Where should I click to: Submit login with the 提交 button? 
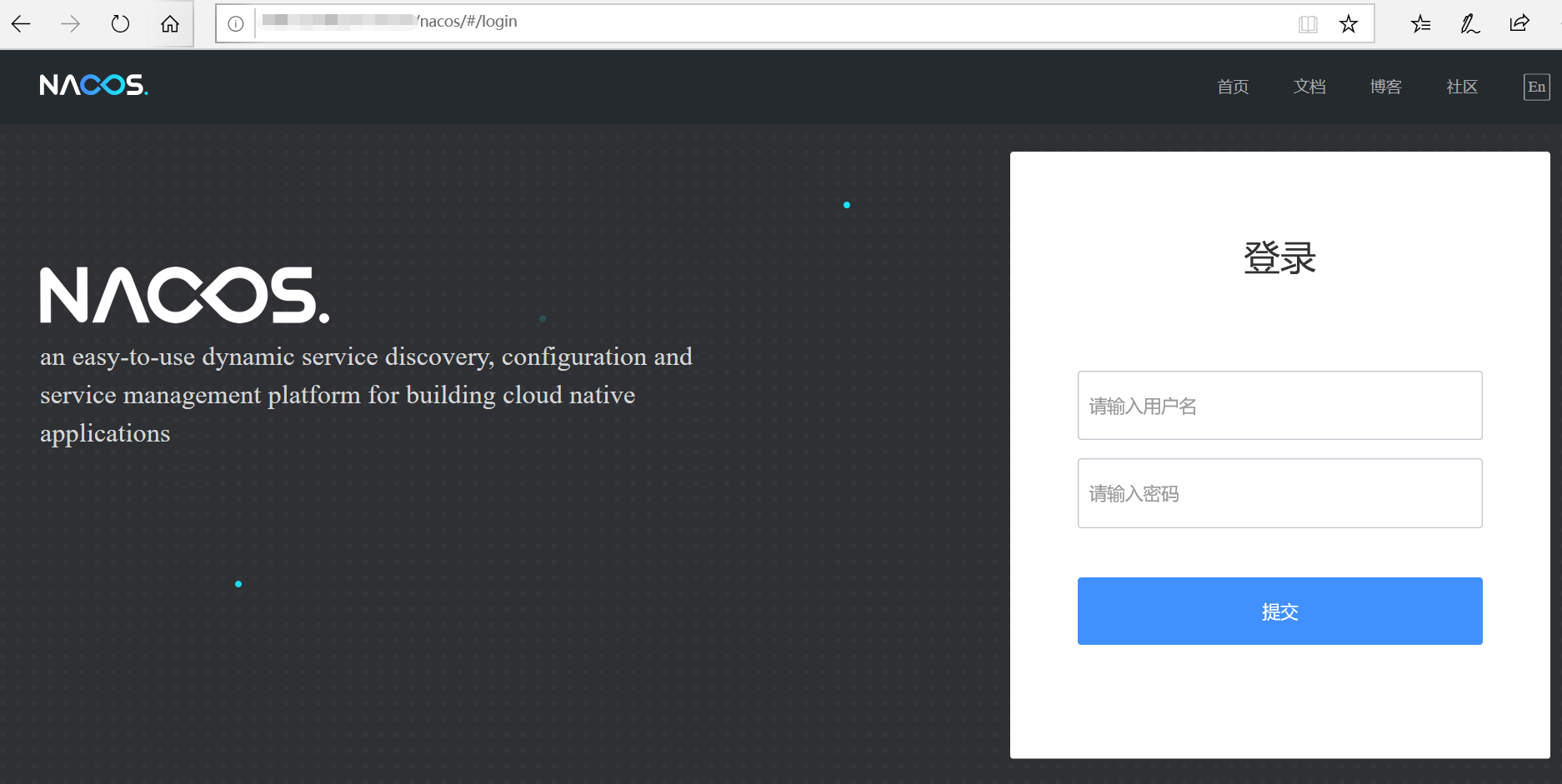(x=1280, y=611)
